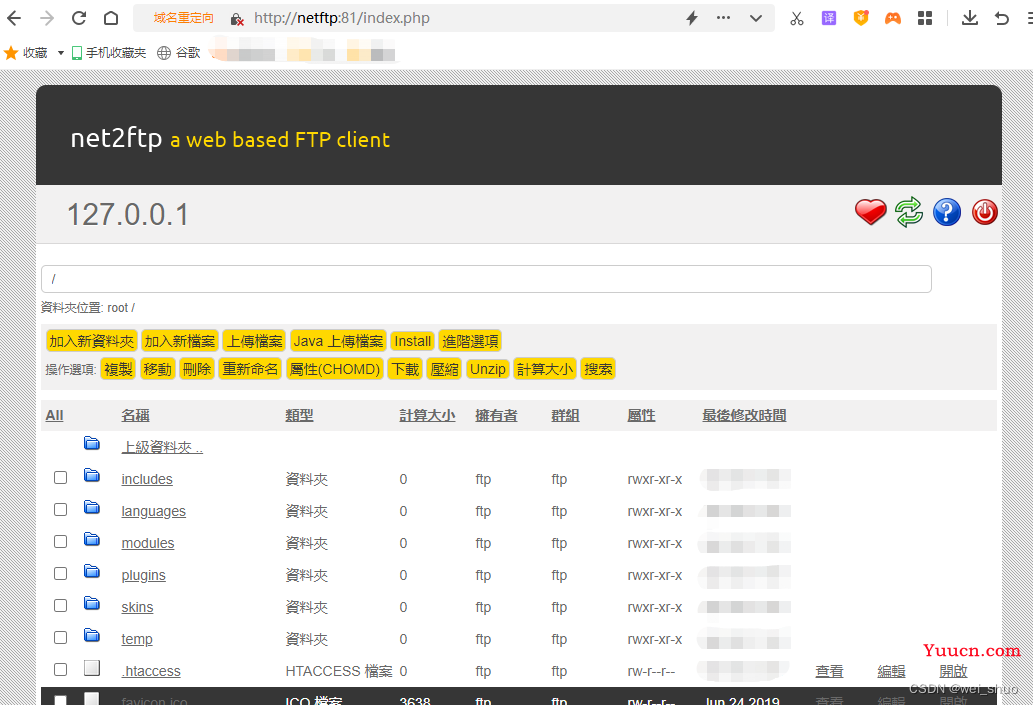1033x705 pixels.
Task: Open the browser downloads icon
Action: pos(970,18)
